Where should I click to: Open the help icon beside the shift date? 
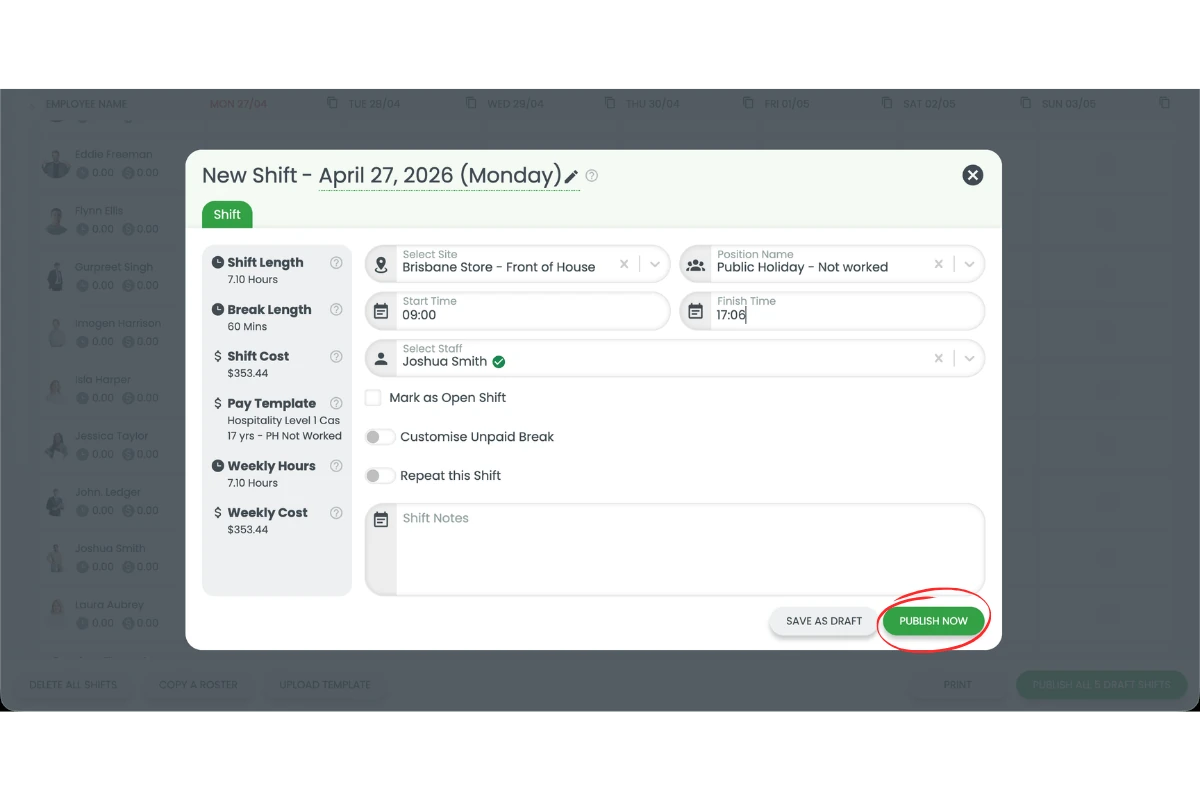tap(592, 176)
